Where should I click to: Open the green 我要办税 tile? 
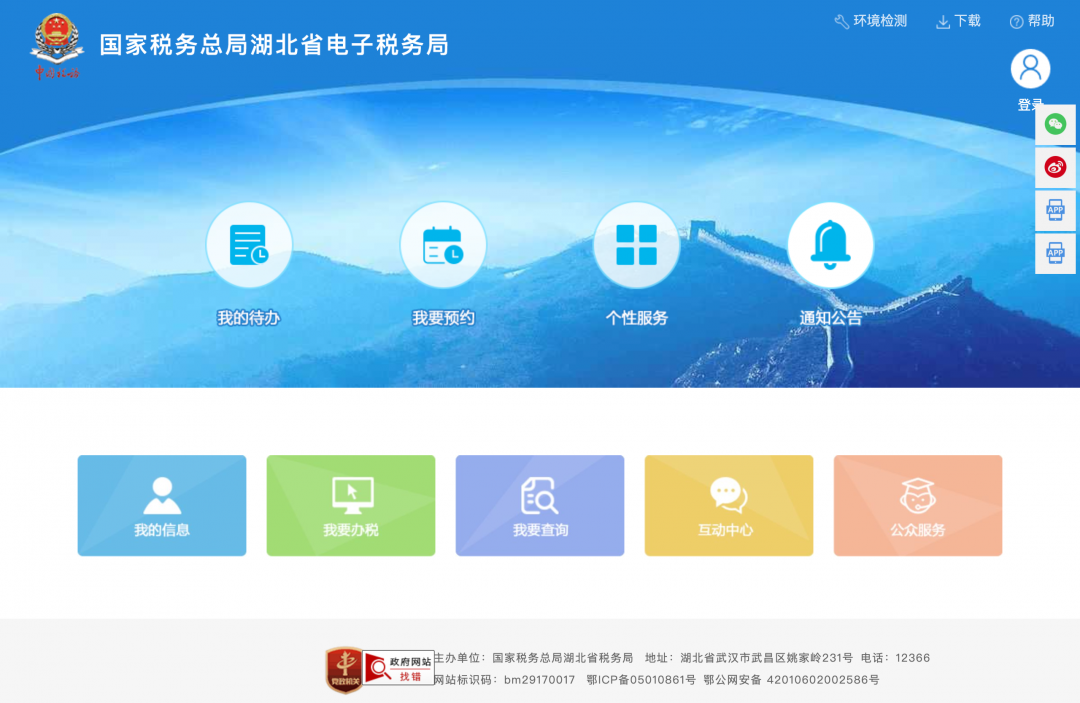tap(351, 505)
